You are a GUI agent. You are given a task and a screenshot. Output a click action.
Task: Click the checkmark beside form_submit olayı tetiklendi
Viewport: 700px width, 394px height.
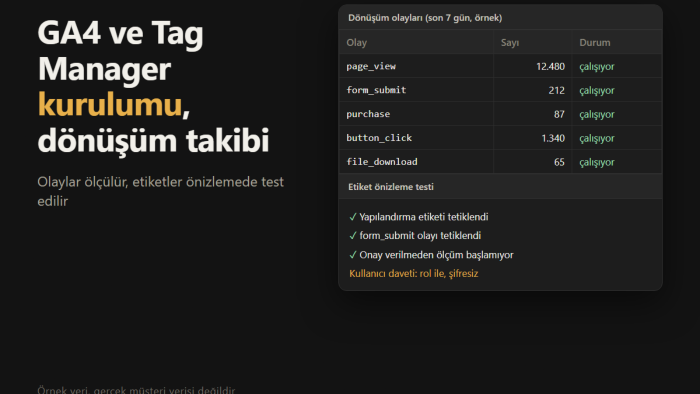pyautogui.click(x=353, y=236)
